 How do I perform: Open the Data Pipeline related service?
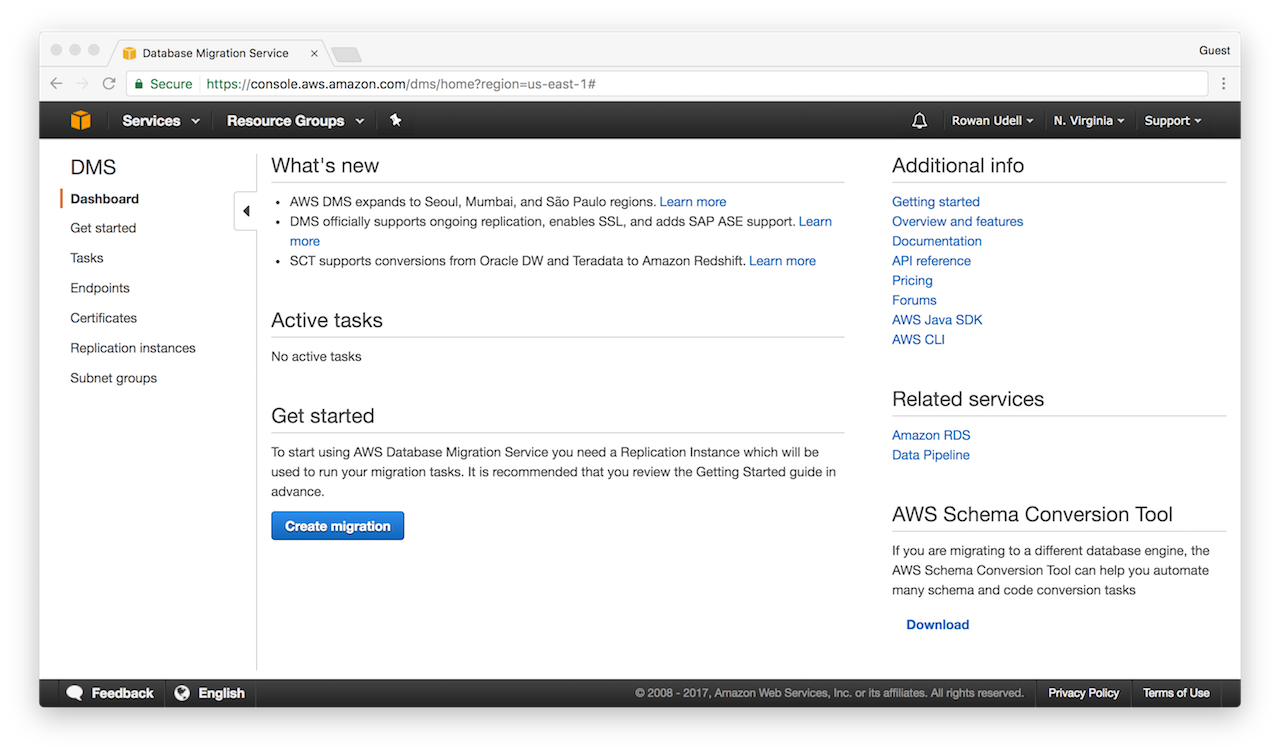point(931,455)
